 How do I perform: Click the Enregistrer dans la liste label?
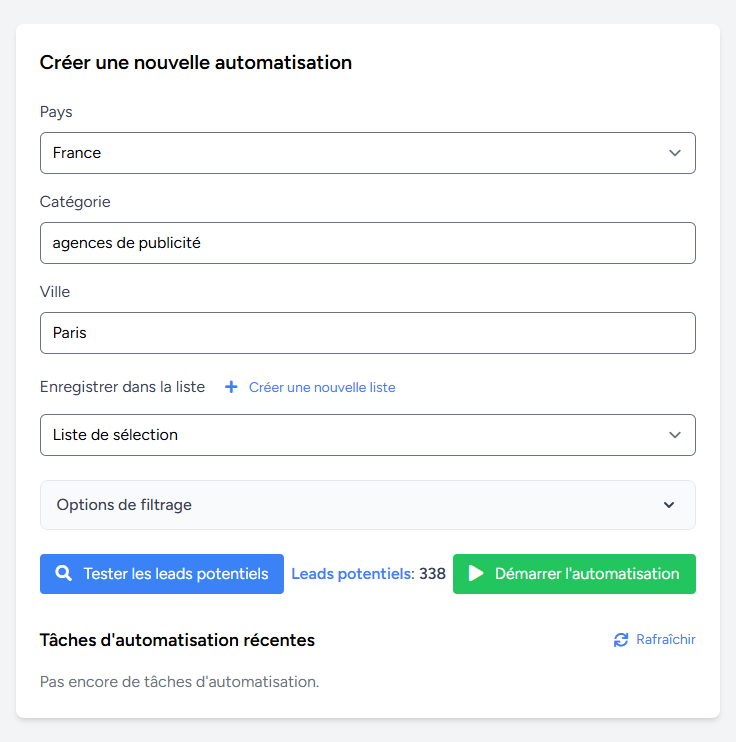pos(123,387)
